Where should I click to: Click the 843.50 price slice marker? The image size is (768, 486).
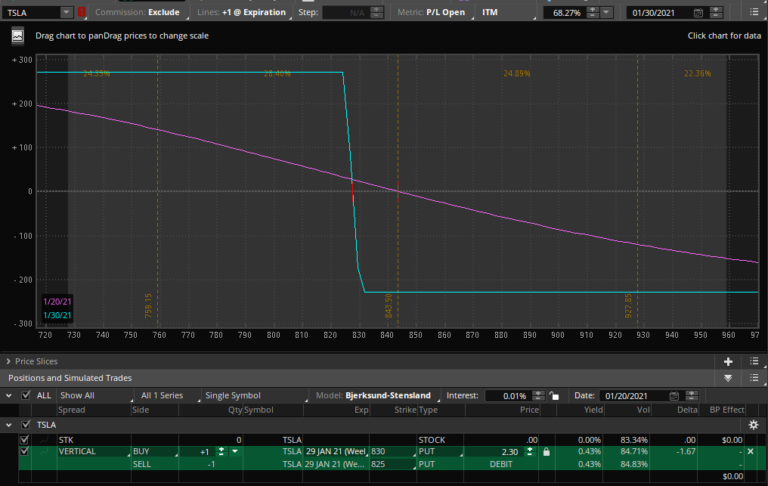[389, 306]
